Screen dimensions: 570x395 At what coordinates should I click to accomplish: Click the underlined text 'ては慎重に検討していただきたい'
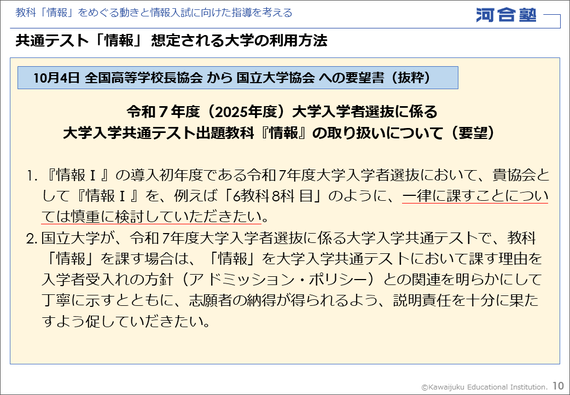pos(151,217)
